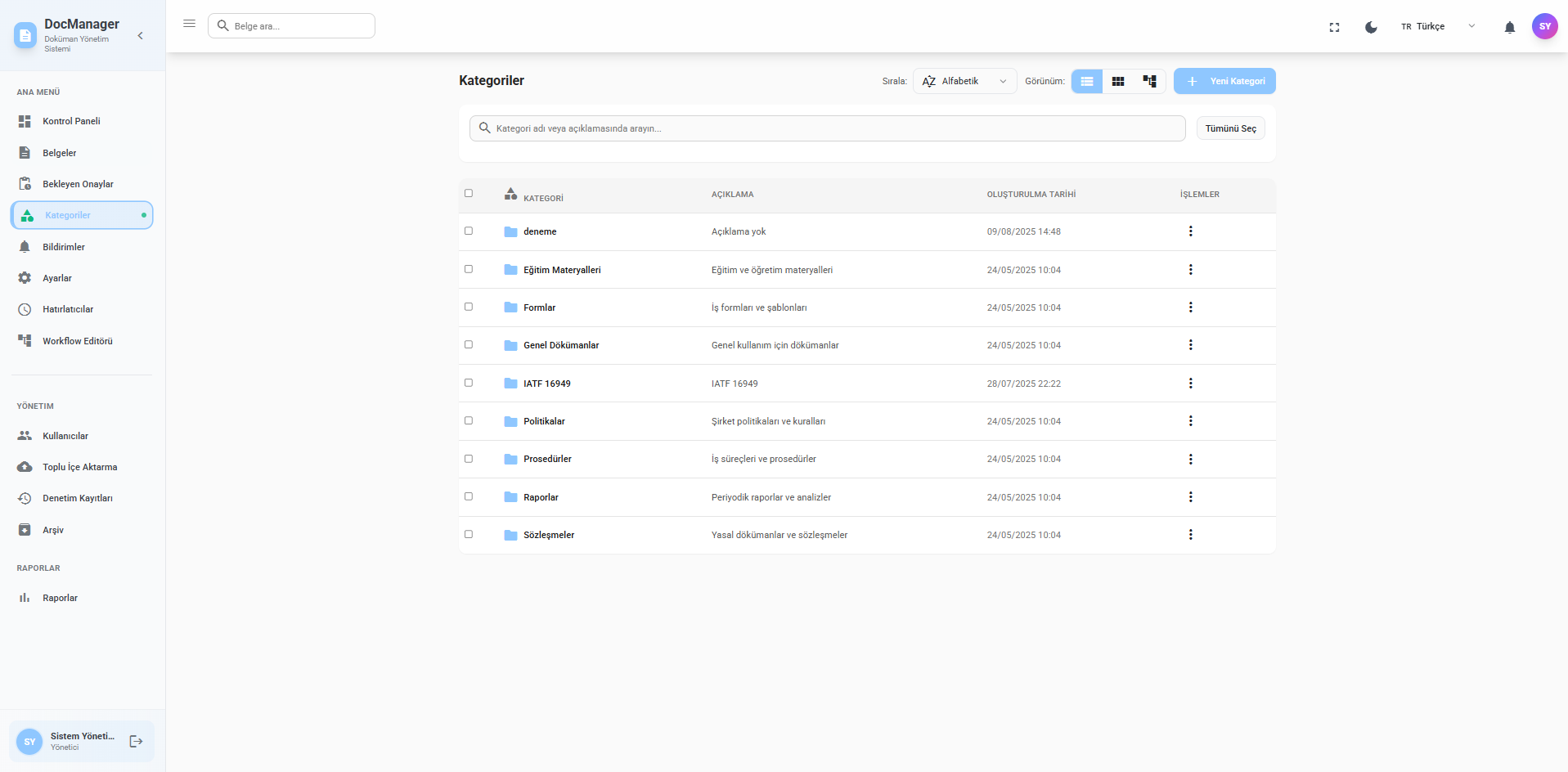Open the Bildirimler section icon

25,246
